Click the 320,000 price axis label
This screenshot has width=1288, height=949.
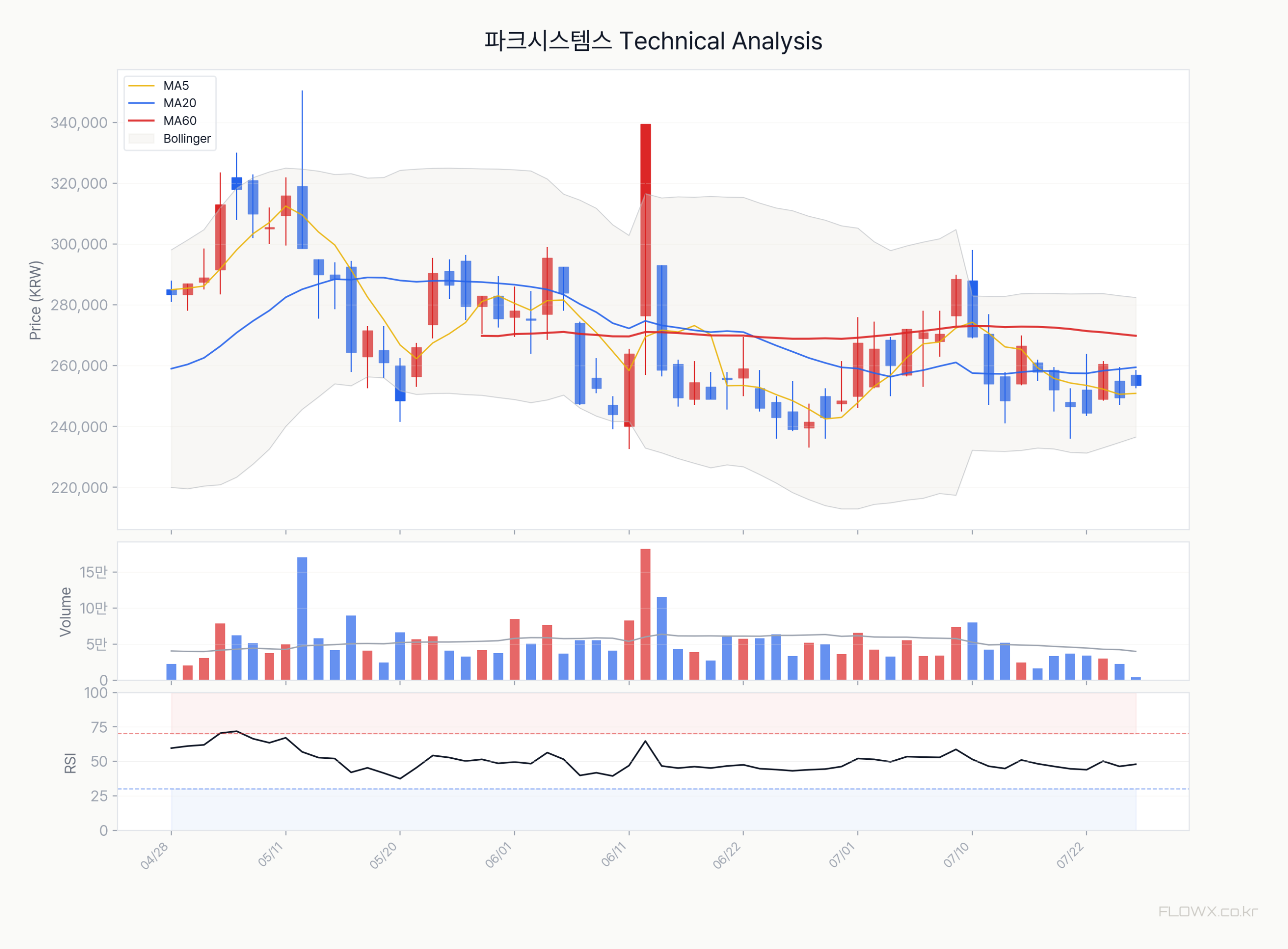(78, 184)
